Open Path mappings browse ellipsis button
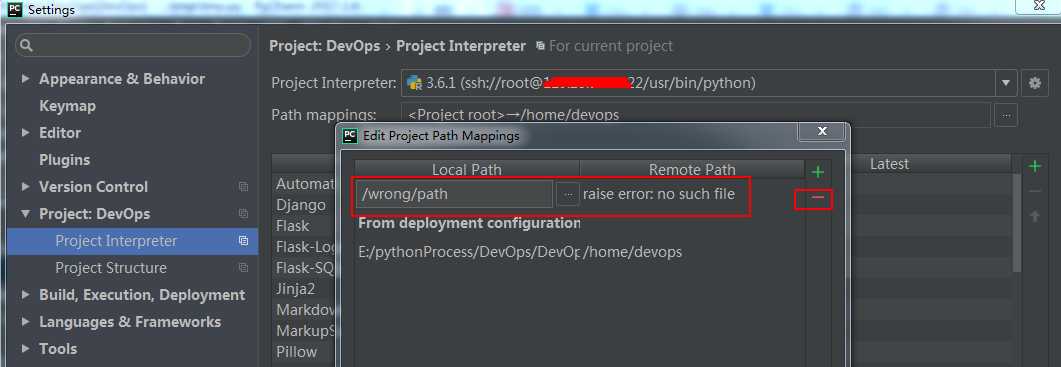 (x=1006, y=115)
